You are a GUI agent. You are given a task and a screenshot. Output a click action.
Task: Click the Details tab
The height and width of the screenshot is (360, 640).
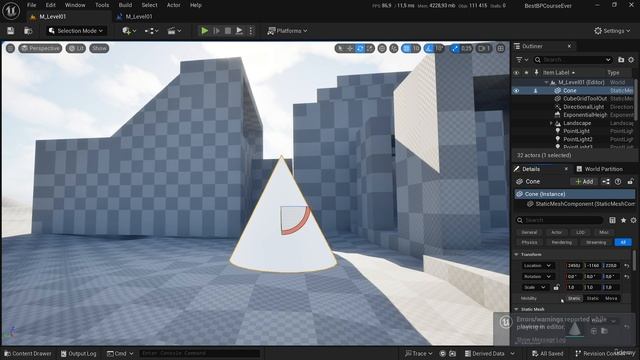click(531, 169)
